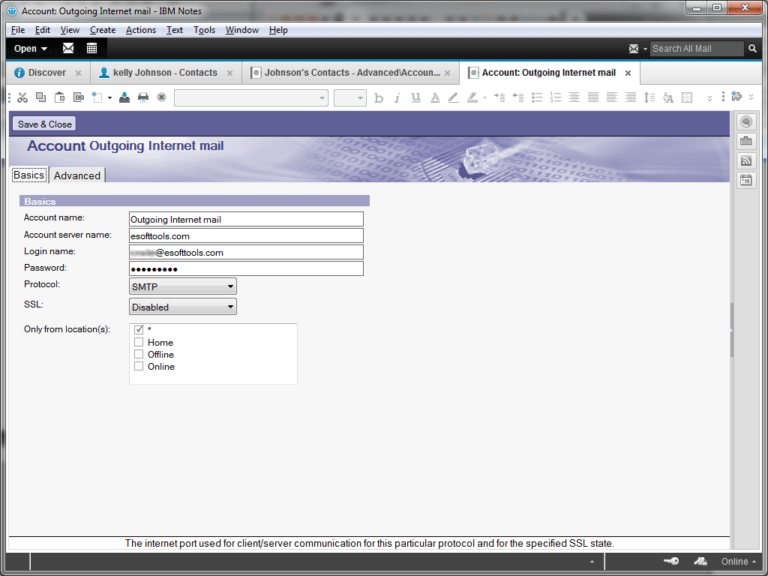Viewport: 768px width, 576px height.
Task: Click the Search All Mail box
Action: (696, 48)
